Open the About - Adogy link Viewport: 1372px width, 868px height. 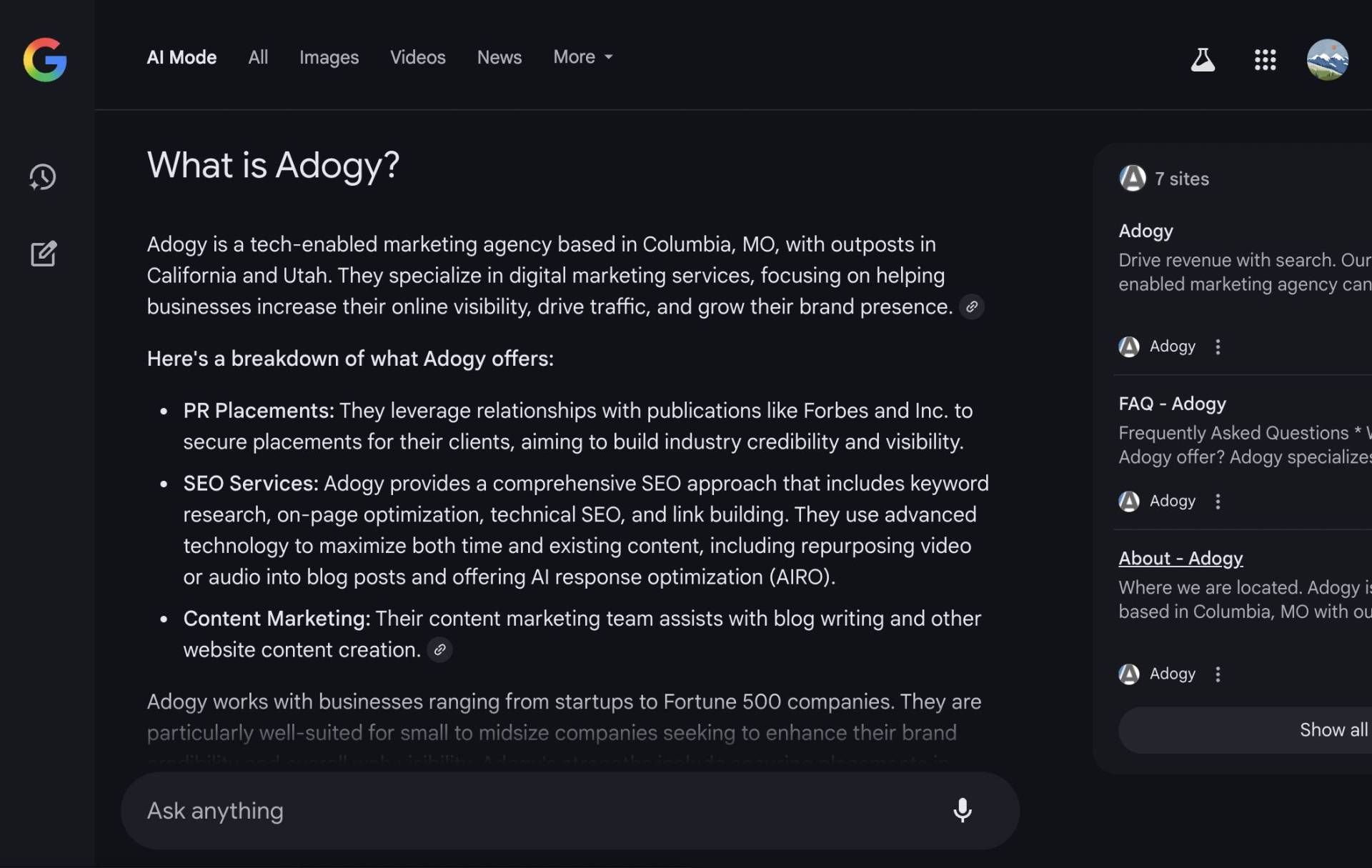pos(1180,558)
